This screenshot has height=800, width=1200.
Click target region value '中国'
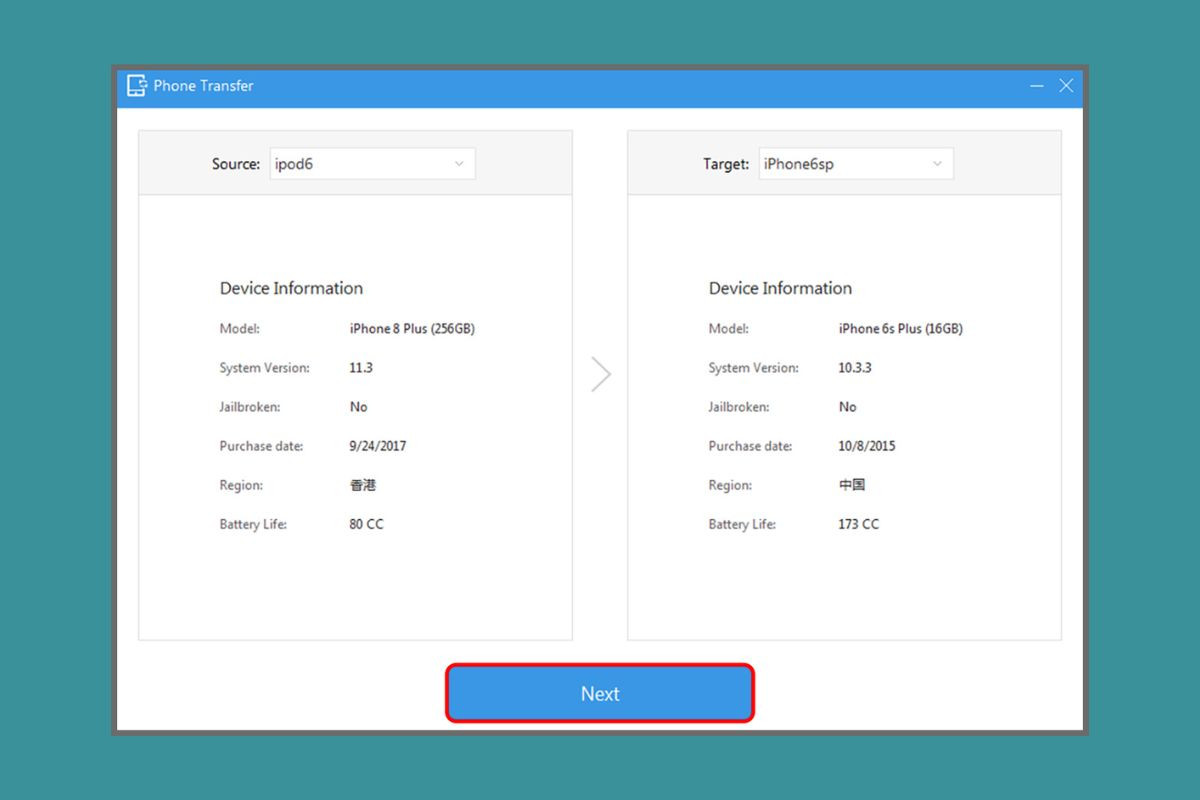point(852,485)
